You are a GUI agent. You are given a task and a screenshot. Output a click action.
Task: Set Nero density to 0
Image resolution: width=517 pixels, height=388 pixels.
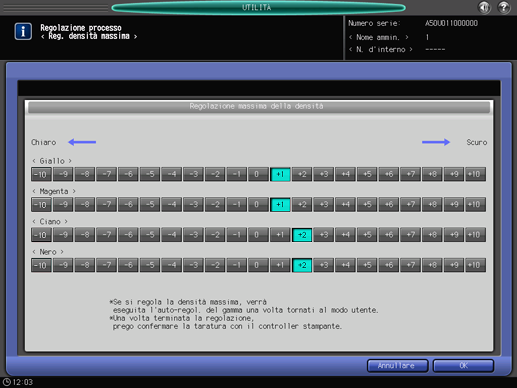[x=258, y=265]
